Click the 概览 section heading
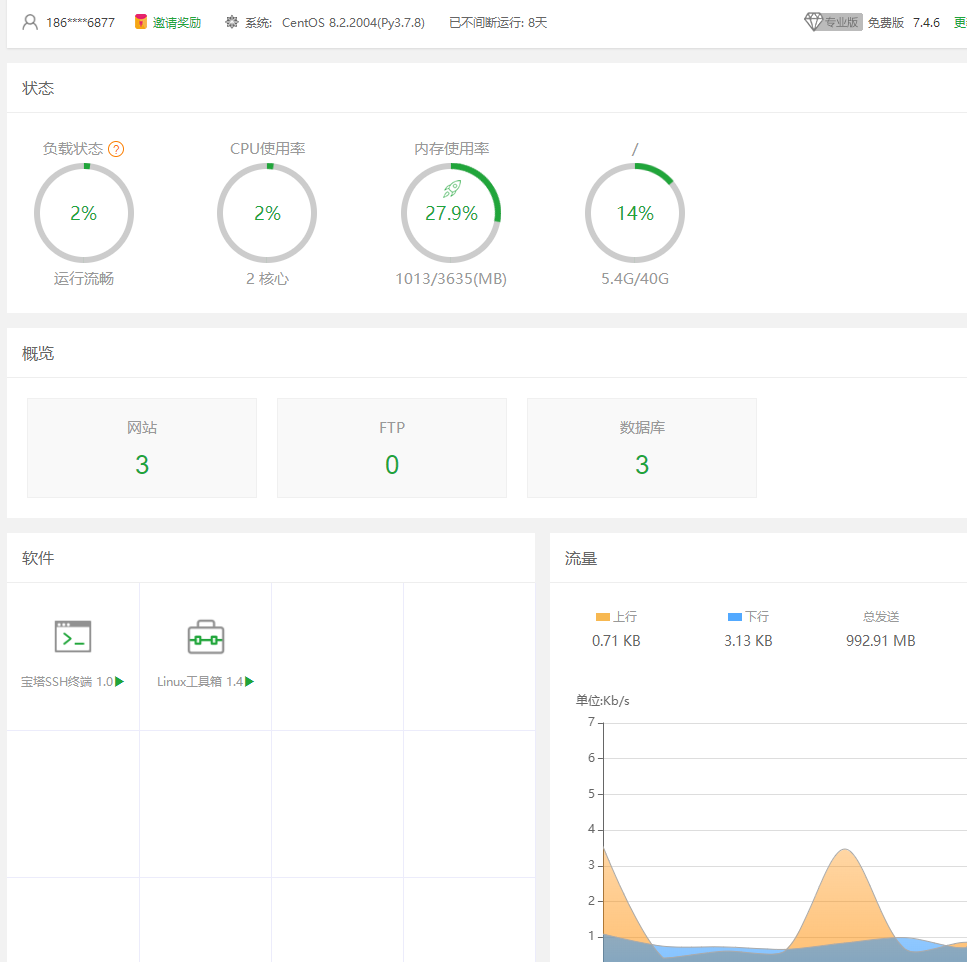The width and height of the screenshot is (967, 962). tap(38, 353)
